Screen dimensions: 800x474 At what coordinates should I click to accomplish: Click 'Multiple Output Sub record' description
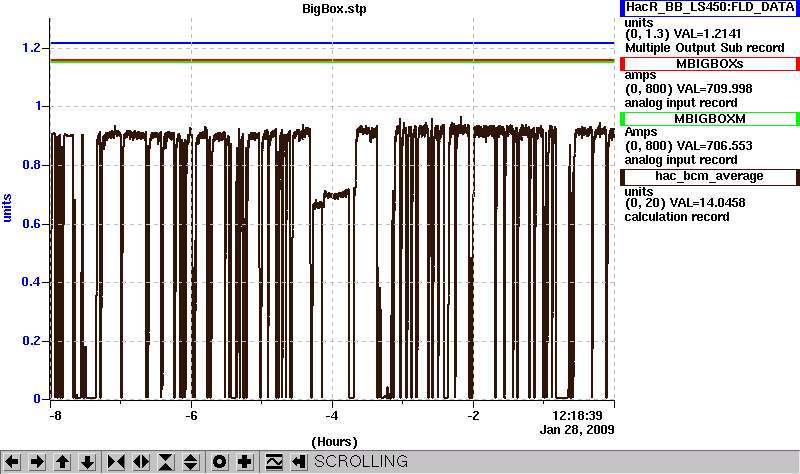pyautogui.click(x=705, y=48)
